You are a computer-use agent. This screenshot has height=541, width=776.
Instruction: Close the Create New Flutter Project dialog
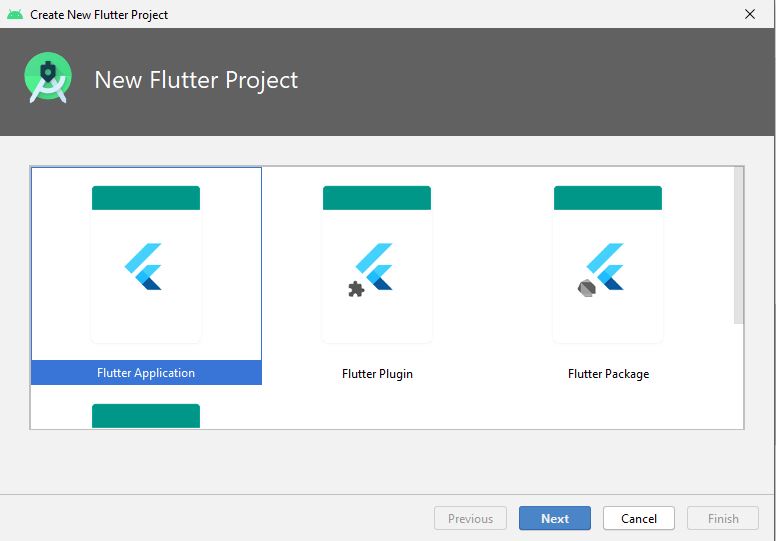coord(750,14)
